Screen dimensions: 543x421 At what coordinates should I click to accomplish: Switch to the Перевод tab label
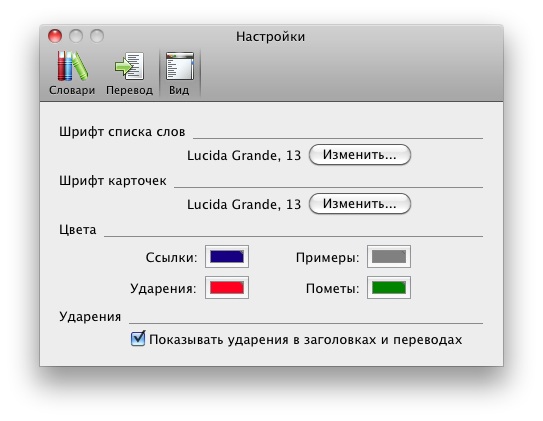pos(129,90)
